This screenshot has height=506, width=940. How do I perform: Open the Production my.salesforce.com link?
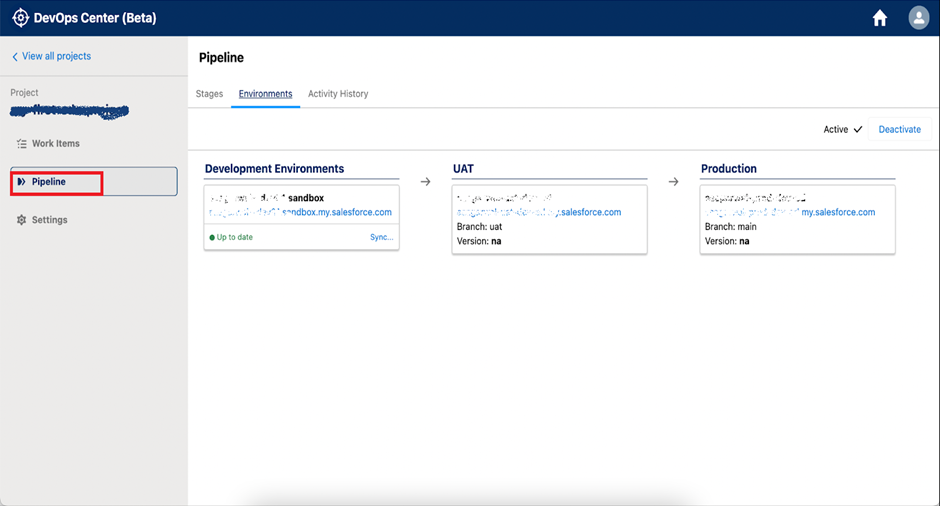790,212
